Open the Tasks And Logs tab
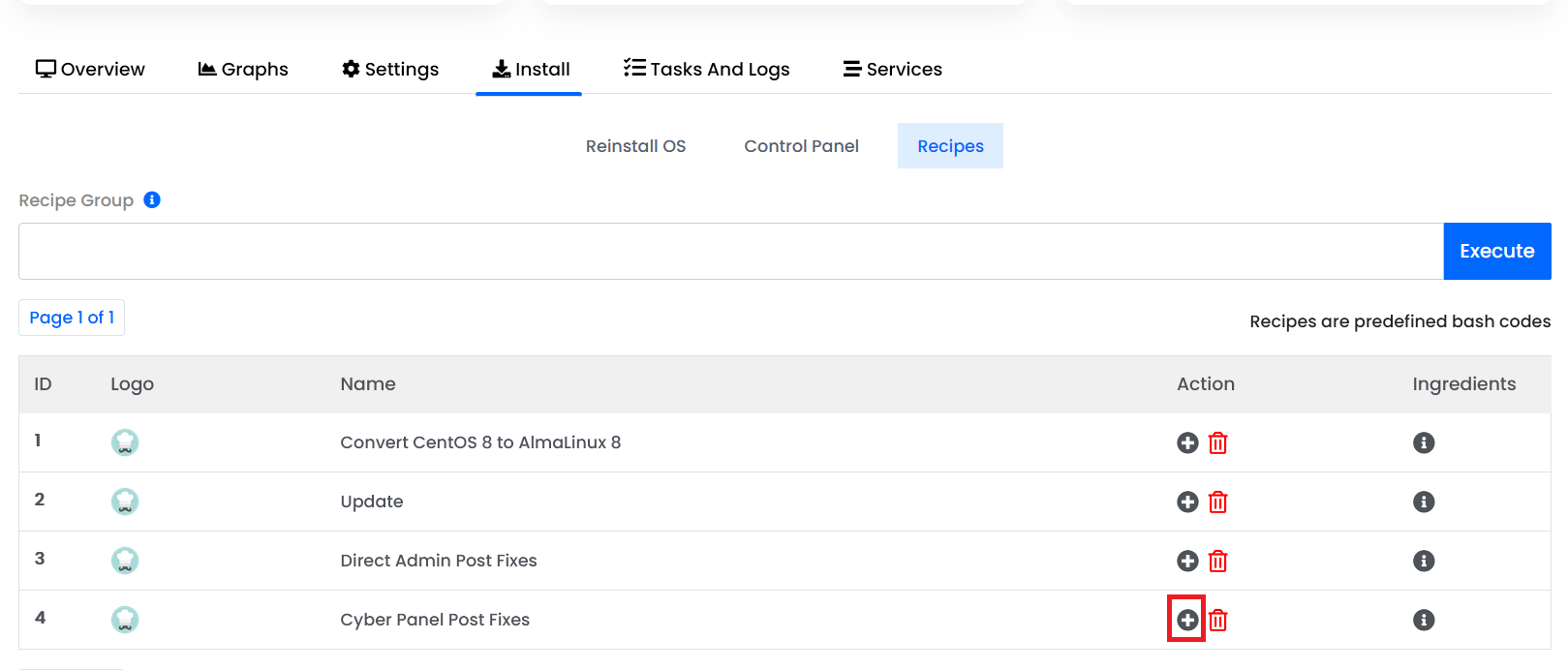The width and height of the screenshot is (1568, 670). point(707,69)
